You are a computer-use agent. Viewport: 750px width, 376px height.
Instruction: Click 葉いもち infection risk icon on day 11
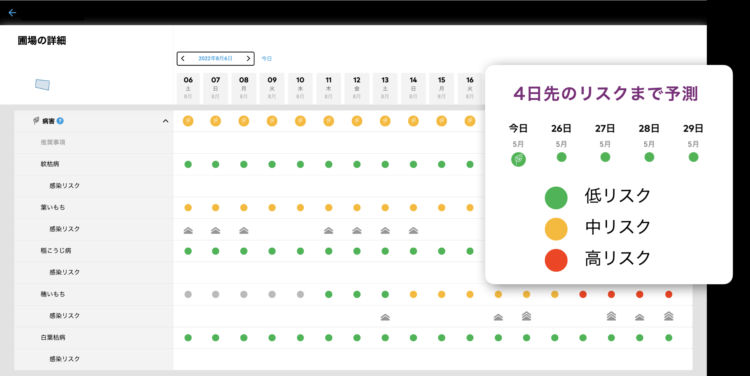[329, 231]
